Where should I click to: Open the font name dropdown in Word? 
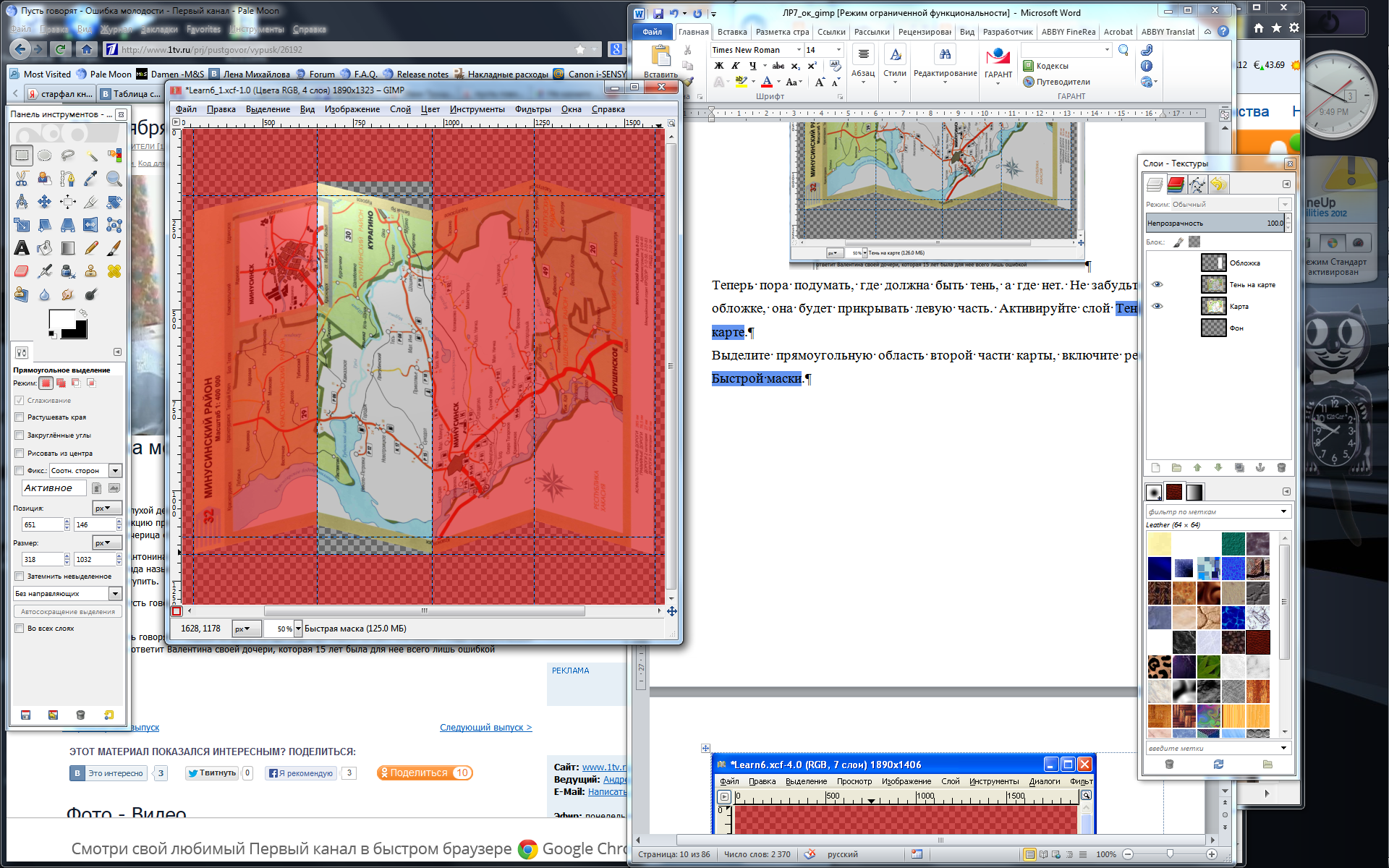(x=799, y=50)
